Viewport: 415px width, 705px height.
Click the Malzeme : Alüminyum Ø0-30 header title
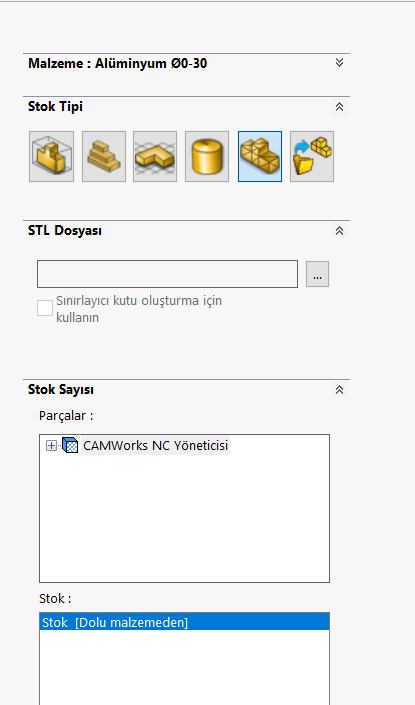coord(117,63)
